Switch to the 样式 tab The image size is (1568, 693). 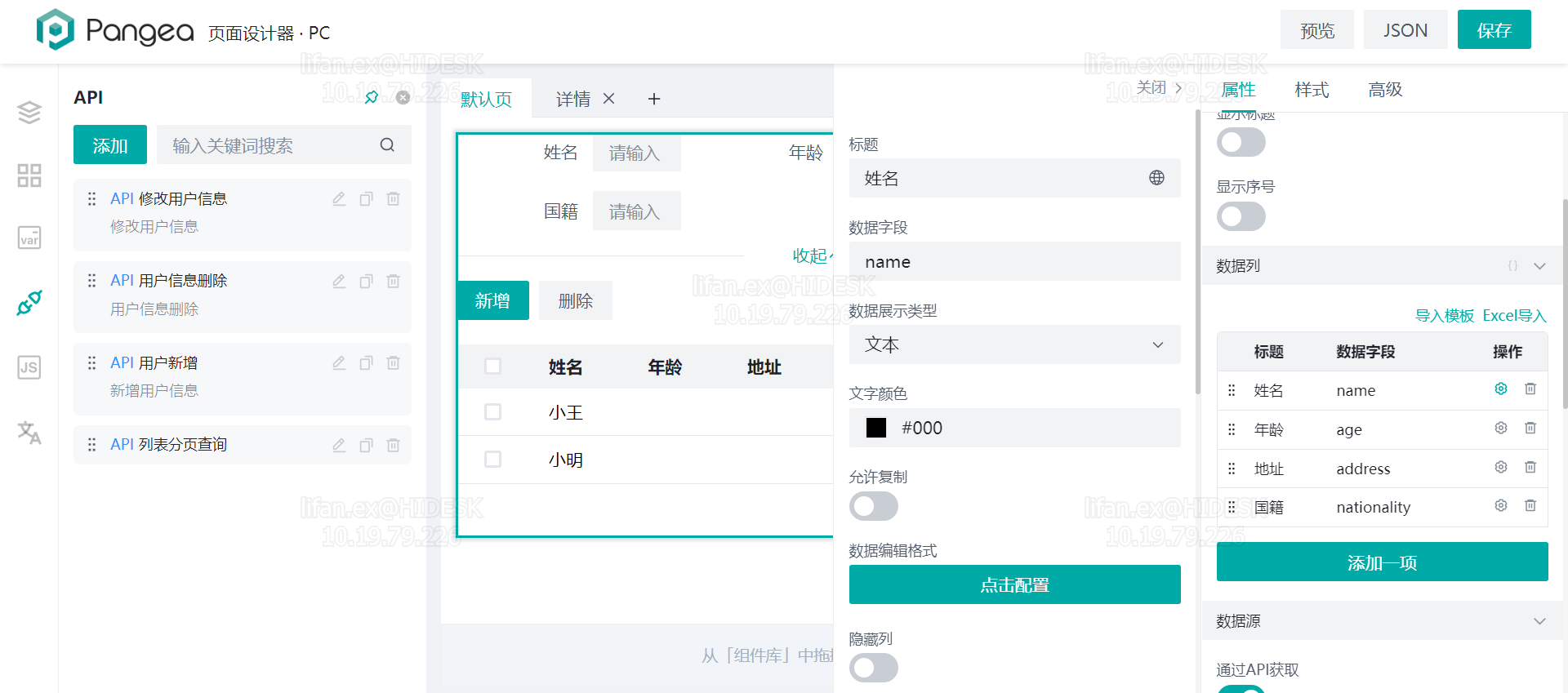click(1312, 89)
